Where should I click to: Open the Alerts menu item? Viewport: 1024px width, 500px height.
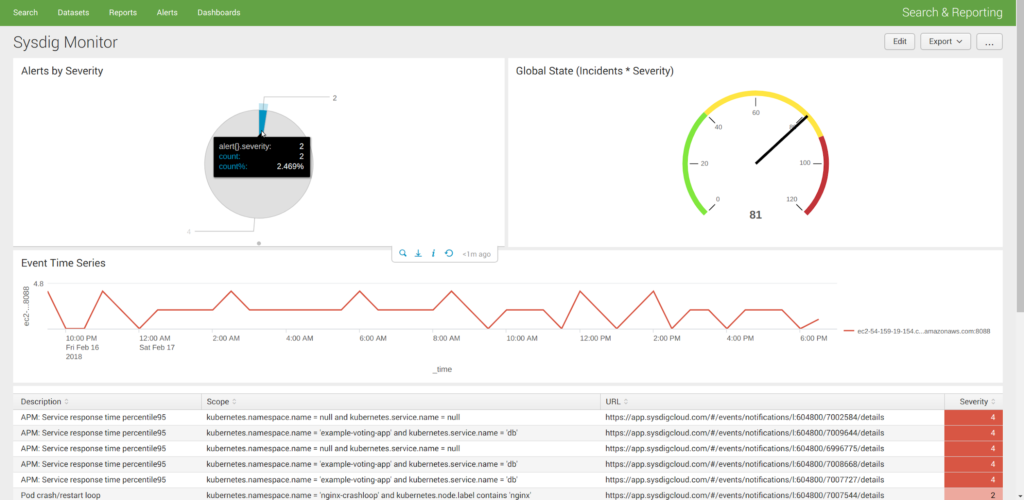[167, 12]
